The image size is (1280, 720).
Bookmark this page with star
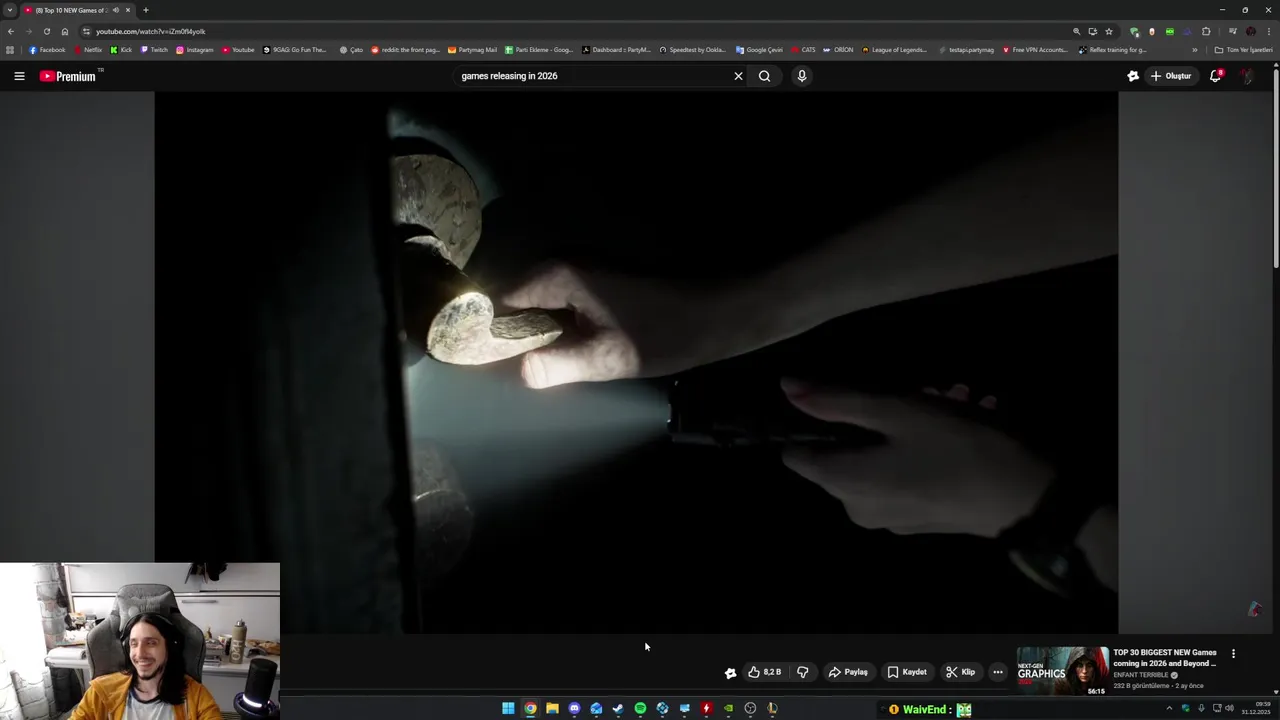point(1109,31)
